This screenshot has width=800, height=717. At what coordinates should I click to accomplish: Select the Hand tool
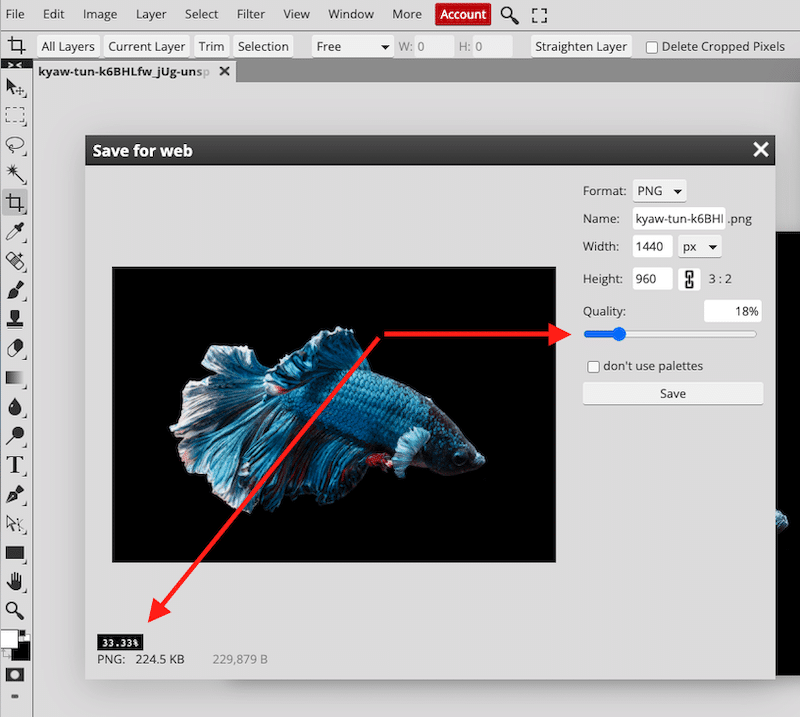point(15,581)
